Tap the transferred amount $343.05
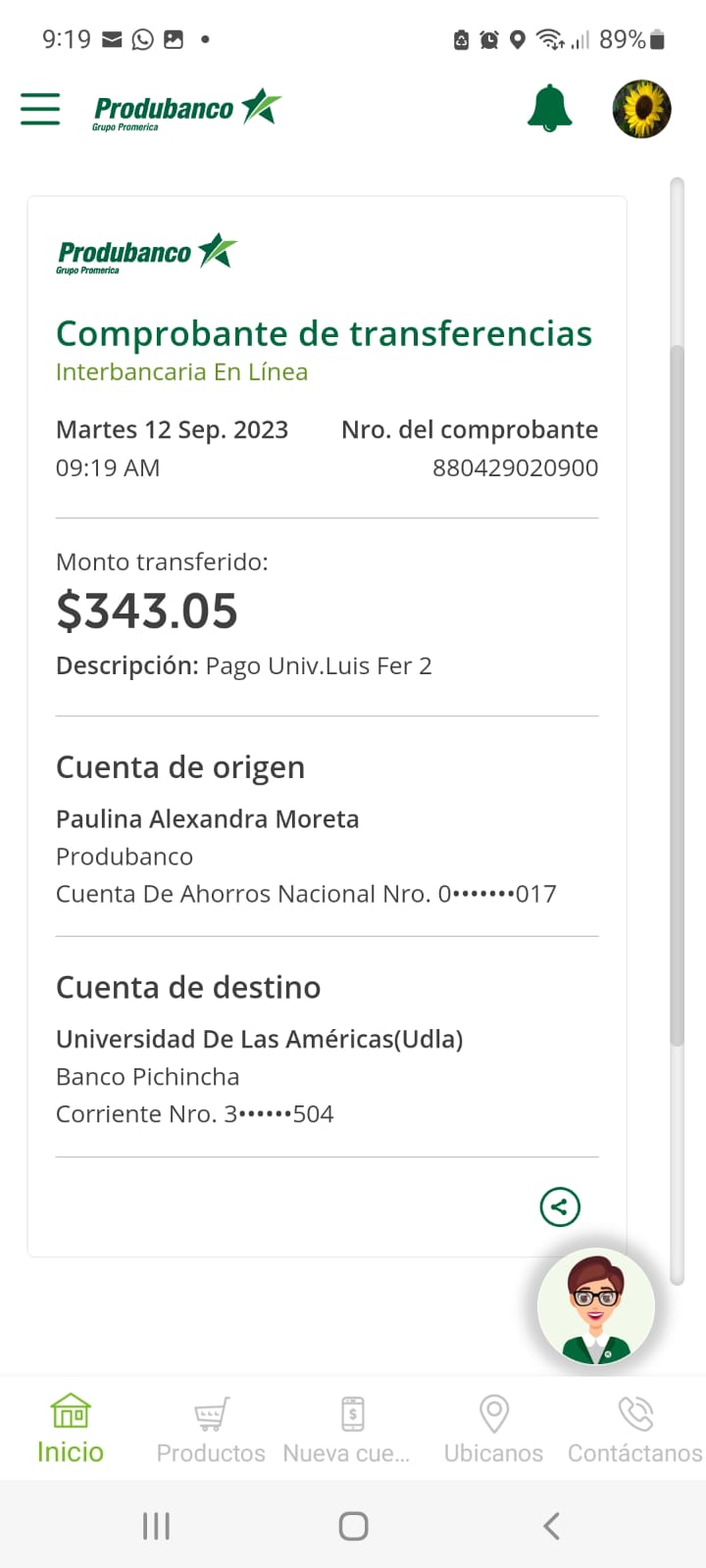Screen dimensions: 706x1568 pyautogui.click(x=147, y=611)
